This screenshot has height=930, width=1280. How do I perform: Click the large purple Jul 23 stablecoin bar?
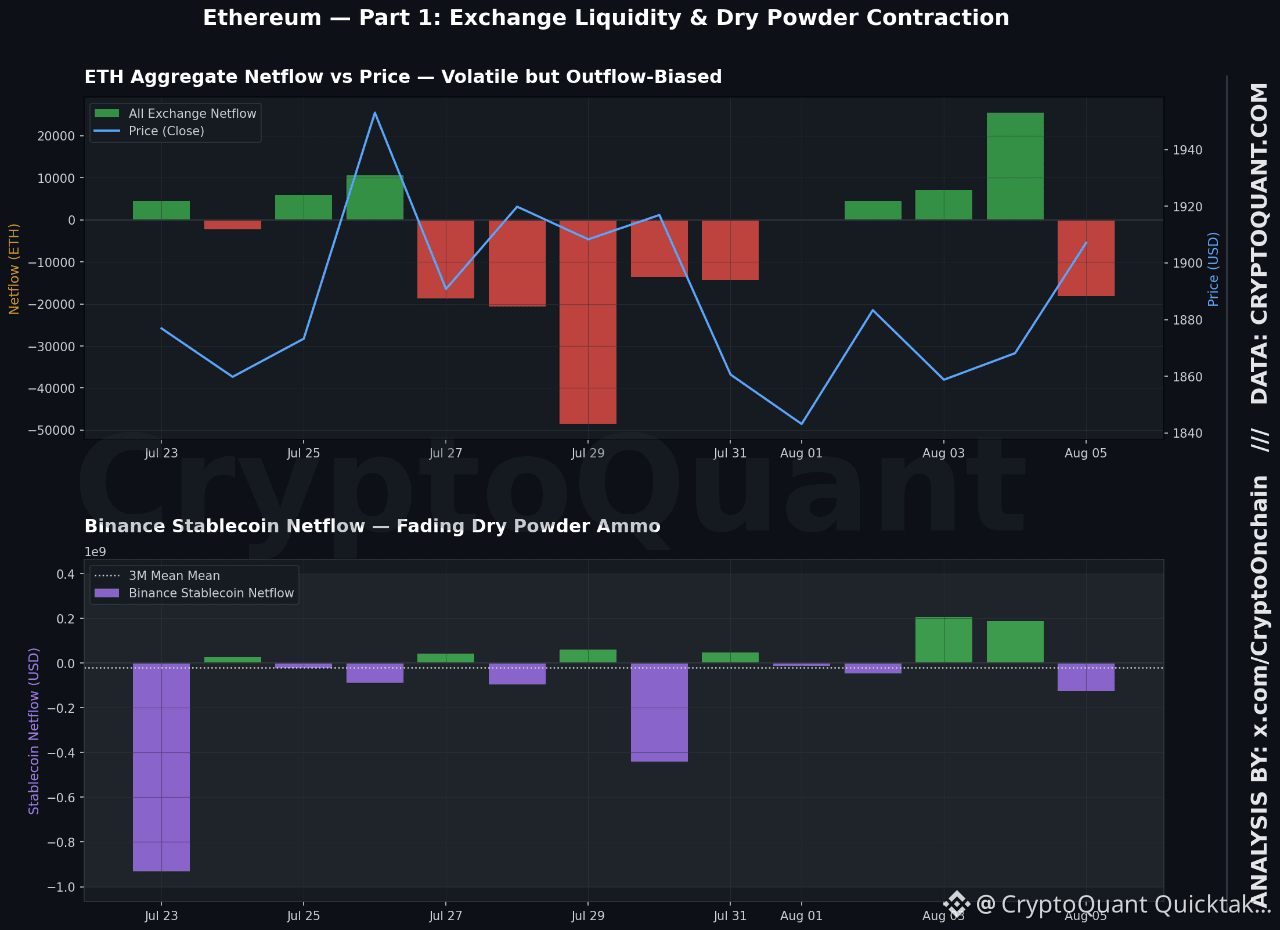[161, 767]
